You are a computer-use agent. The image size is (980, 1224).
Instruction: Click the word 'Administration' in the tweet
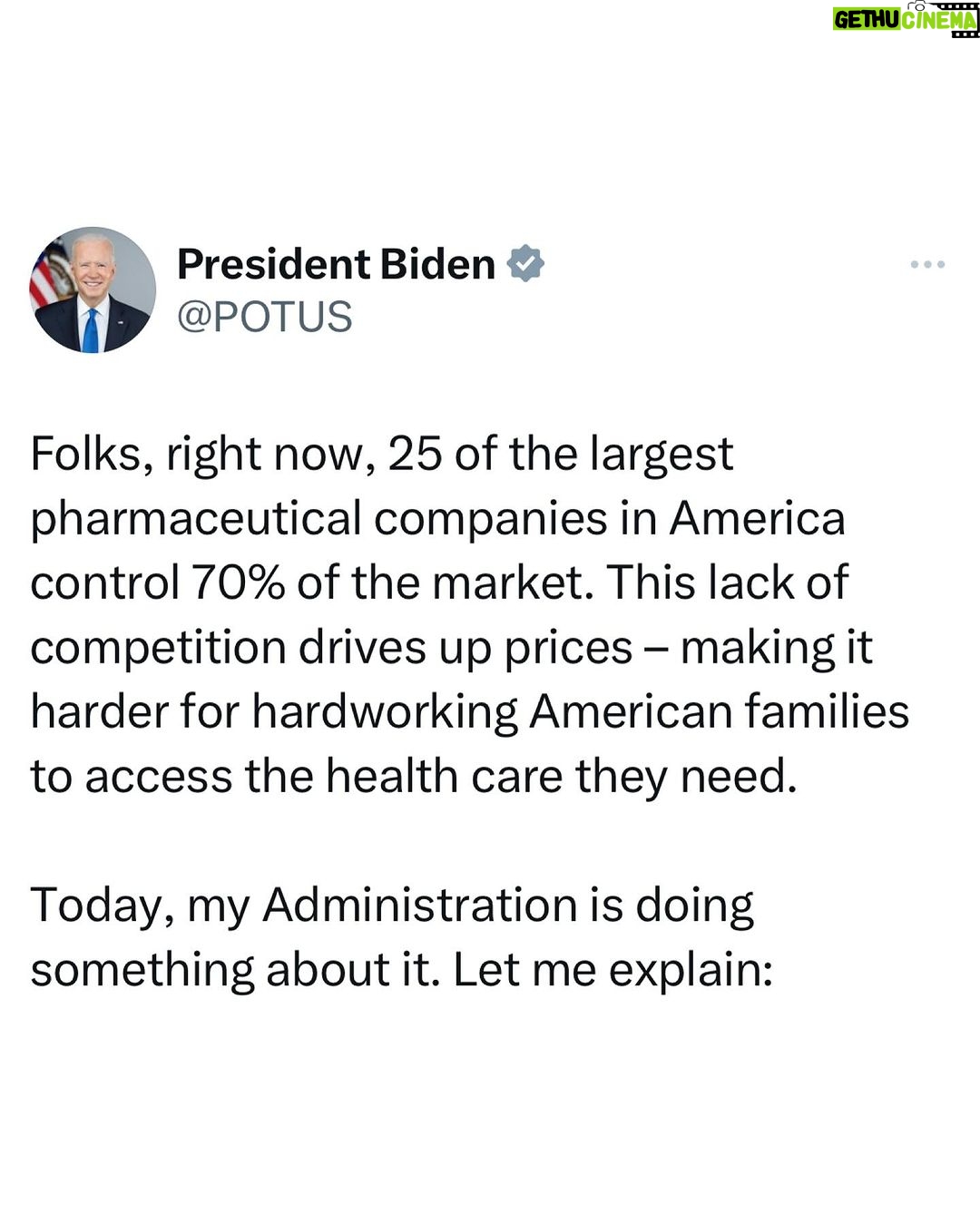pos(420,906)
